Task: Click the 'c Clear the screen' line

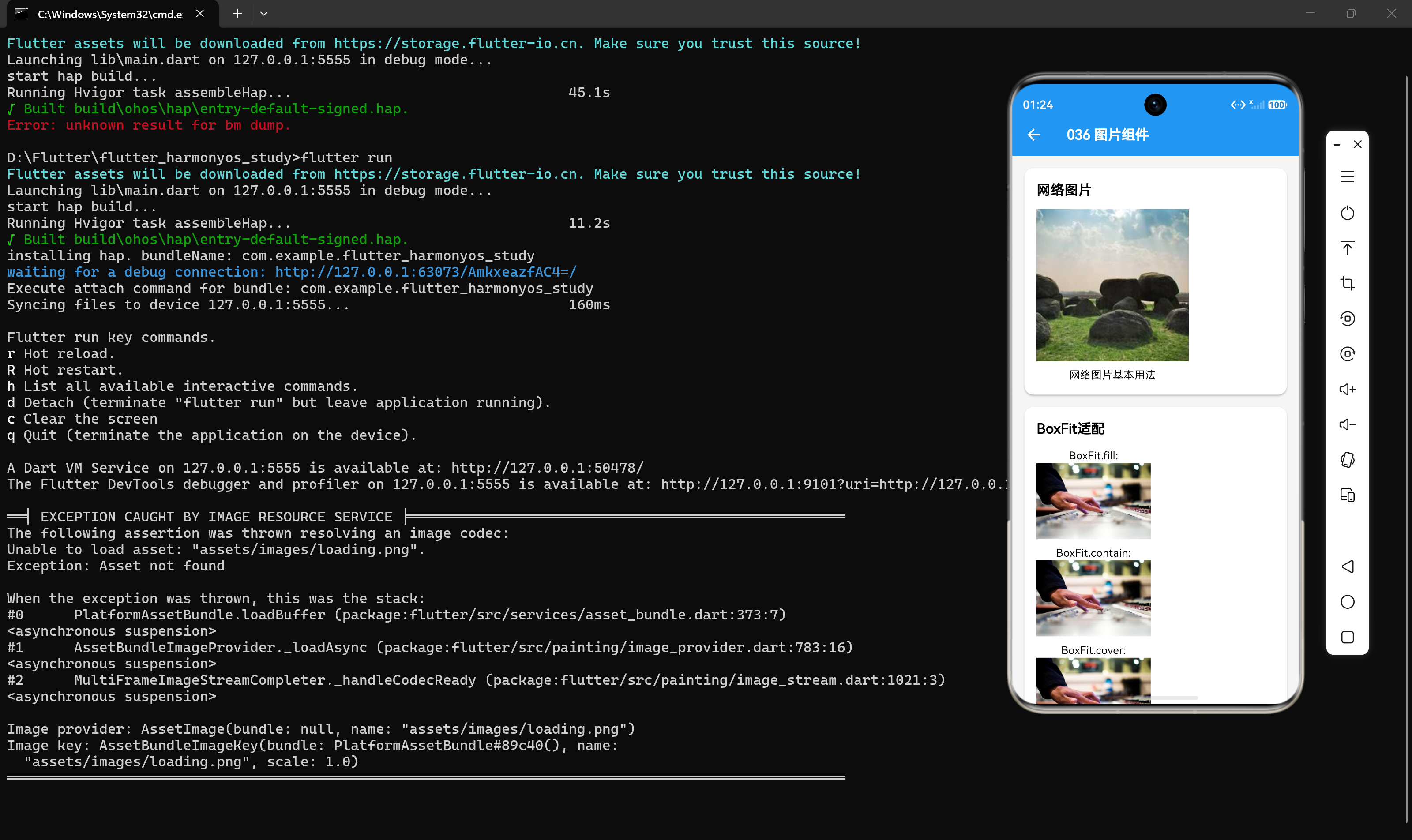Action: coord(82,419)
